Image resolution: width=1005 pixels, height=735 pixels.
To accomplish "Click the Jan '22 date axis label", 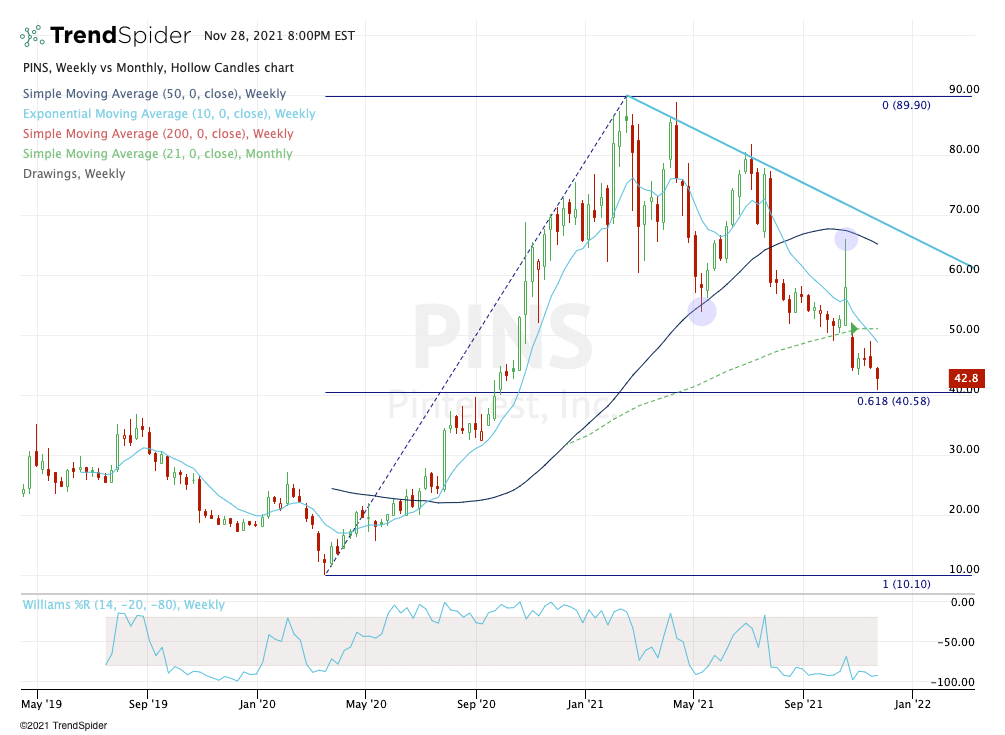I will tap(913, 704).
